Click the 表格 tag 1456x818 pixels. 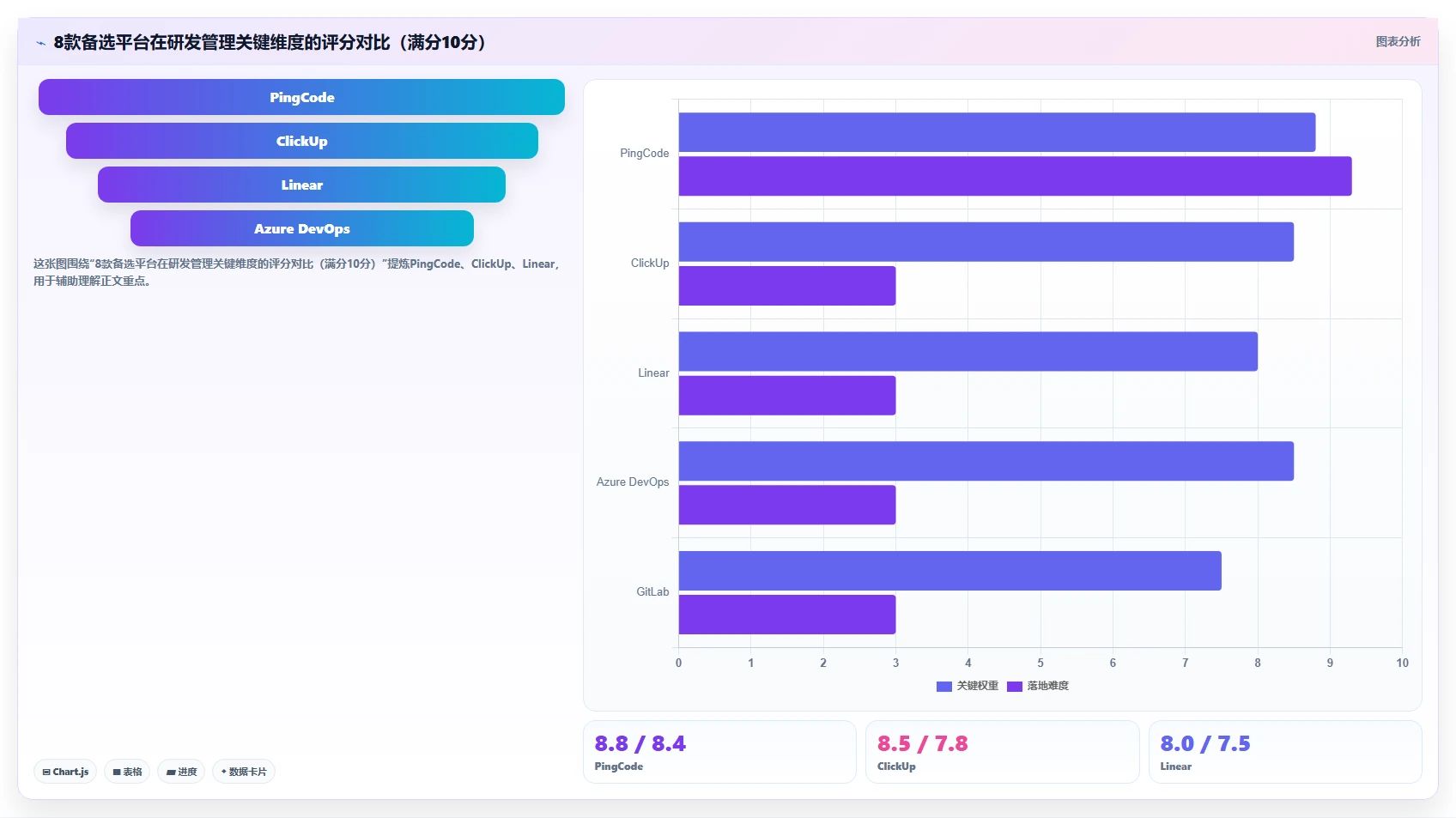127,772
